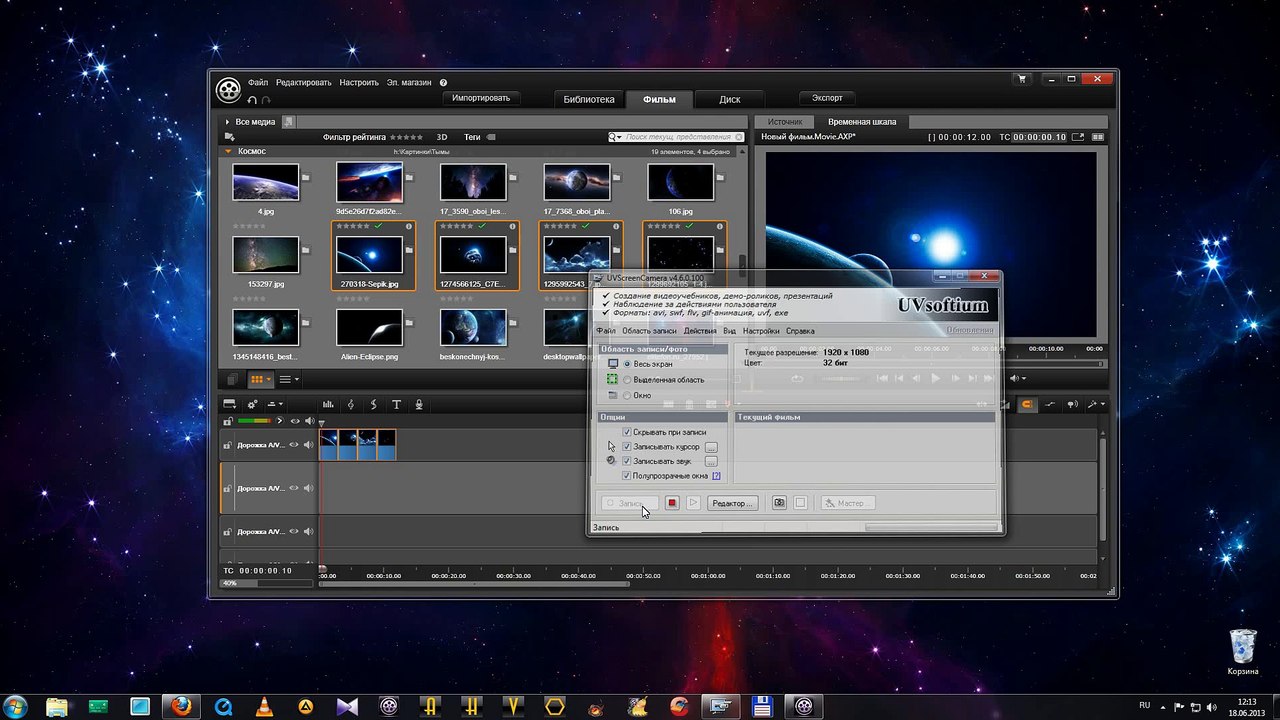Open the Корзина recycle bin on desktop
This screenshot has height=720, width=1280.
[x=1242, y=651]
